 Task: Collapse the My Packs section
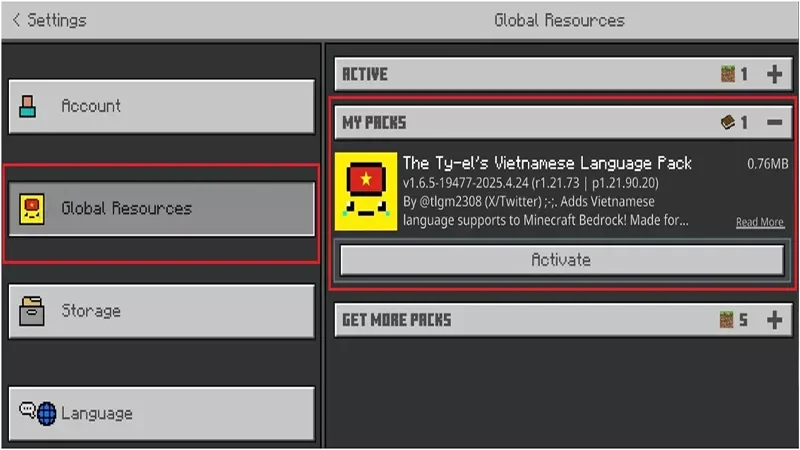[x=774, y=122]
